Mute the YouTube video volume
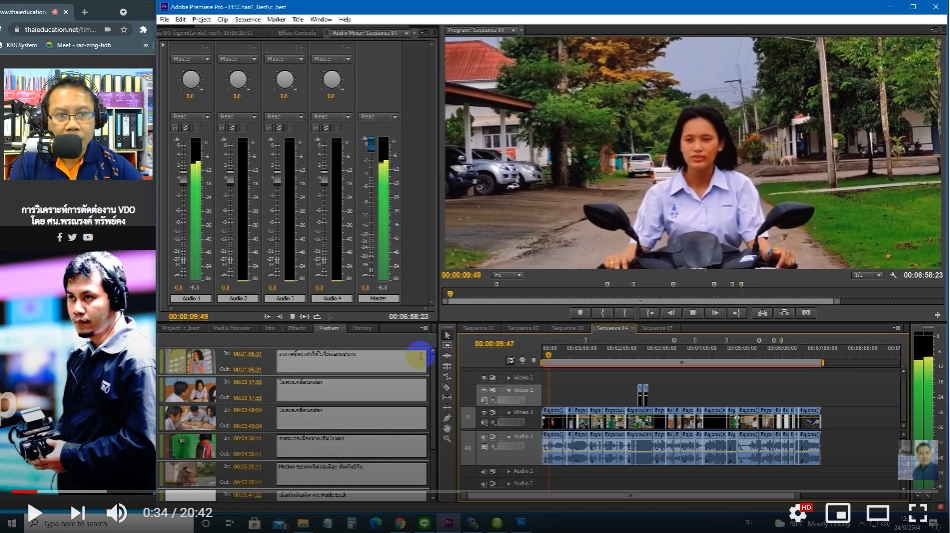Screen dimensions: 950x533 pos(116,513)
